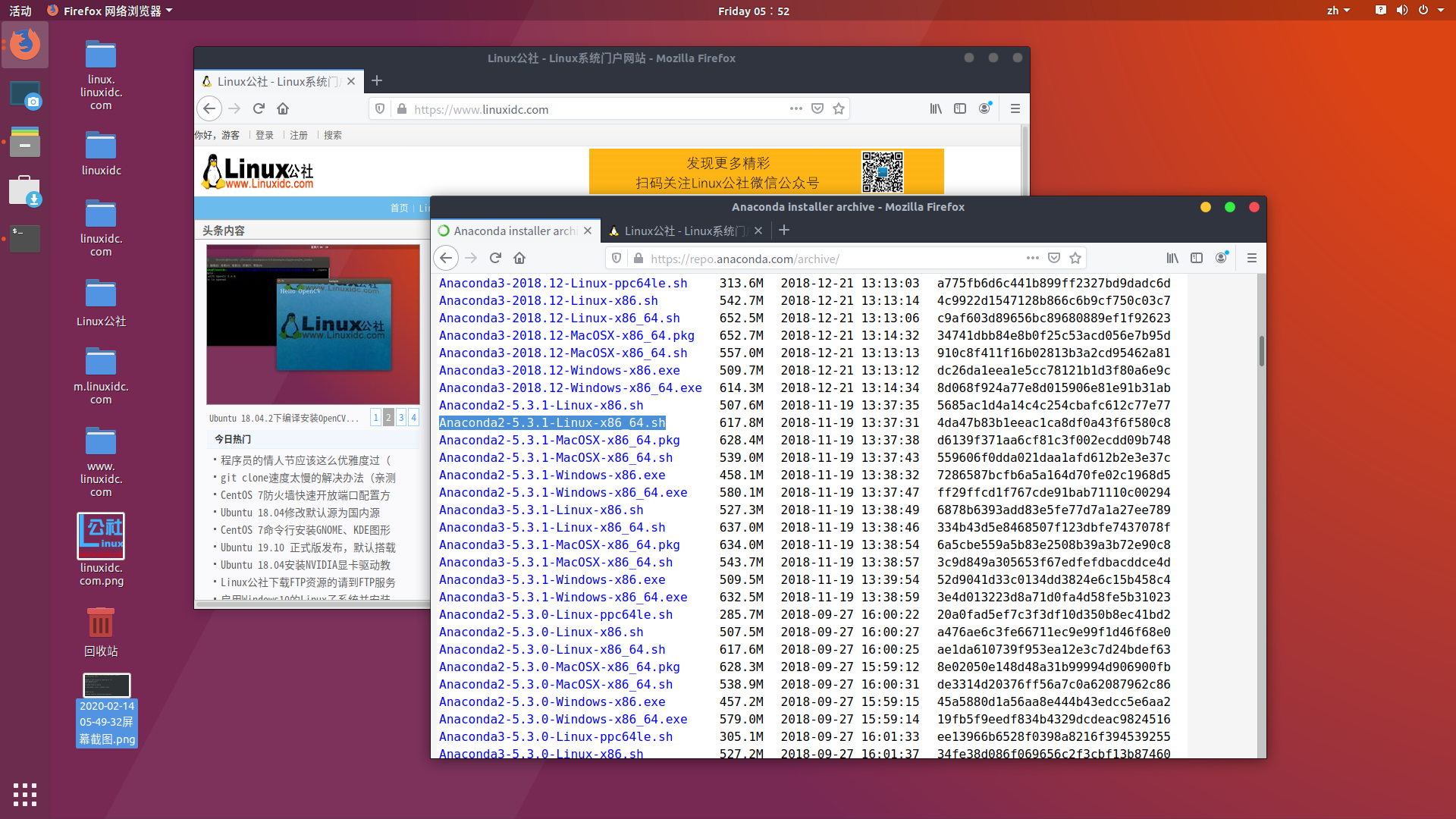
Task: Toggle the tracking protection shield
Action: coord(616,258)
